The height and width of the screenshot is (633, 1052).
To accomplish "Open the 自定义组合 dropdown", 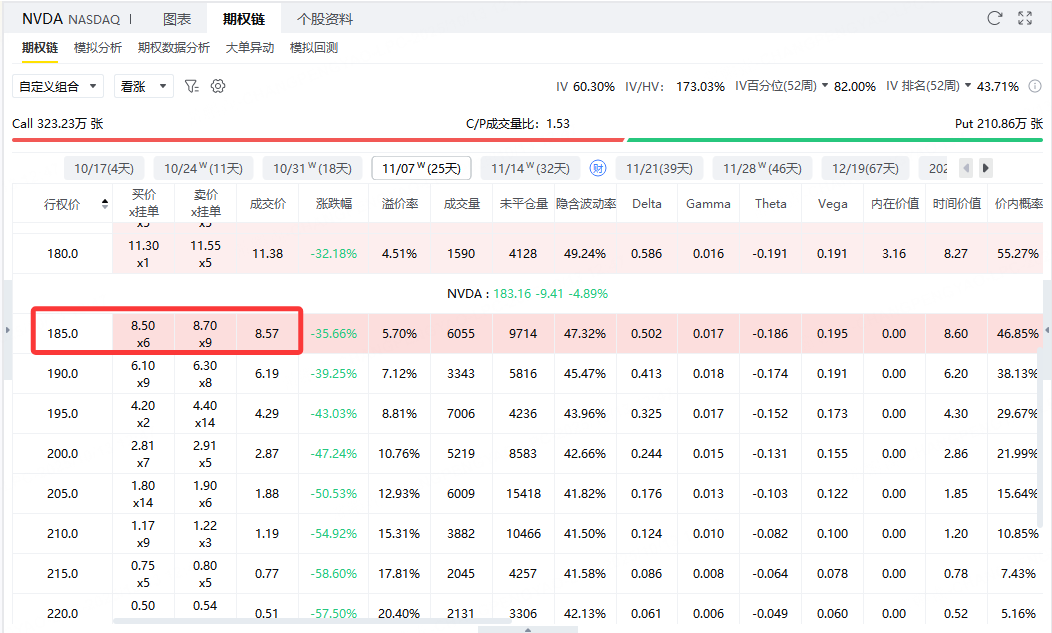I will point(58,86).
